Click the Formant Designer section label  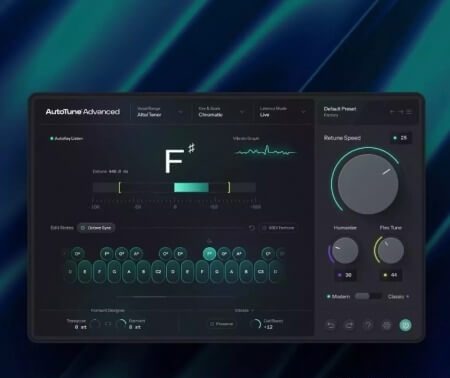(108, 310)
